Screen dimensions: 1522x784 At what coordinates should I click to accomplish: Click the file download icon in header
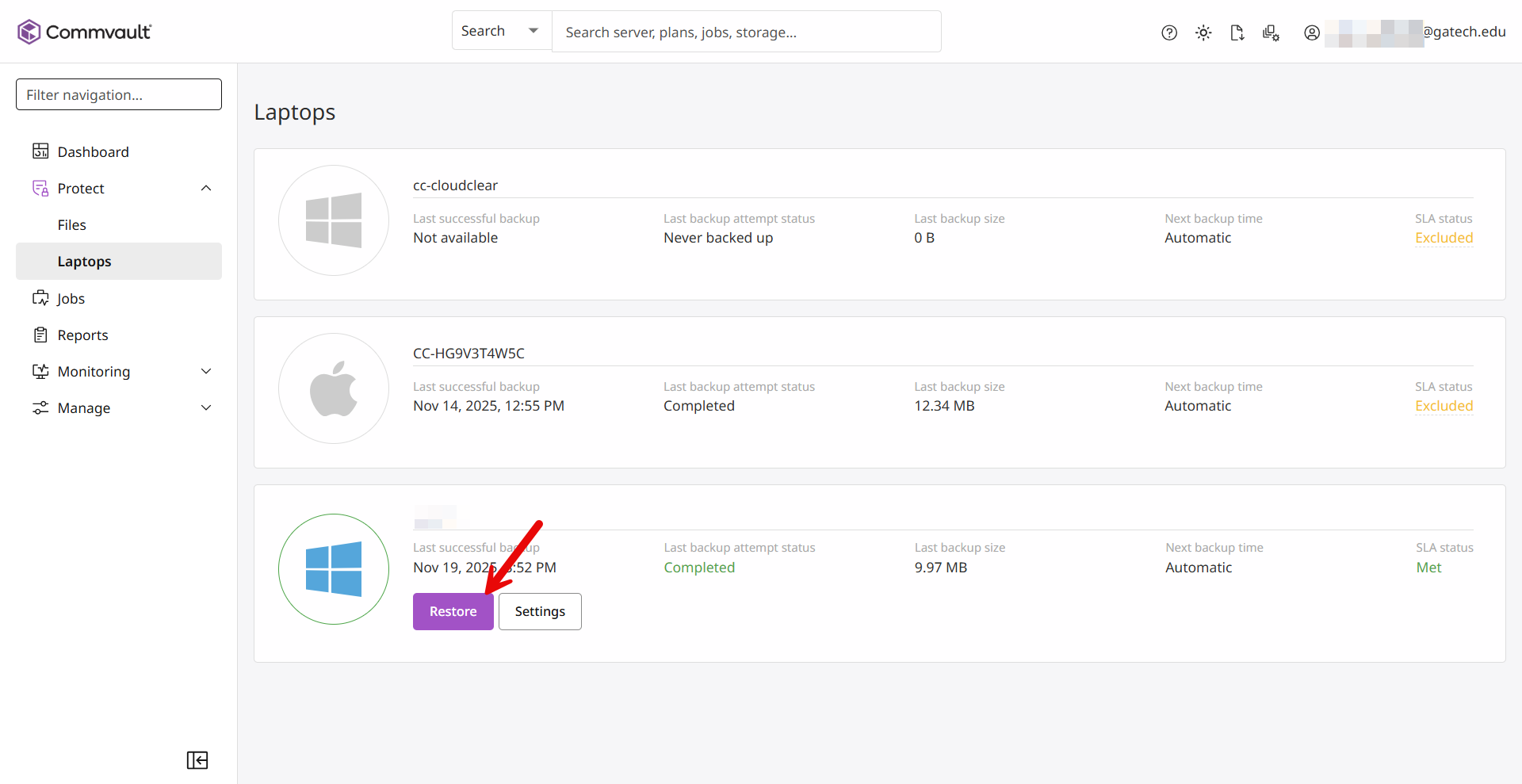coord(1237,33)
